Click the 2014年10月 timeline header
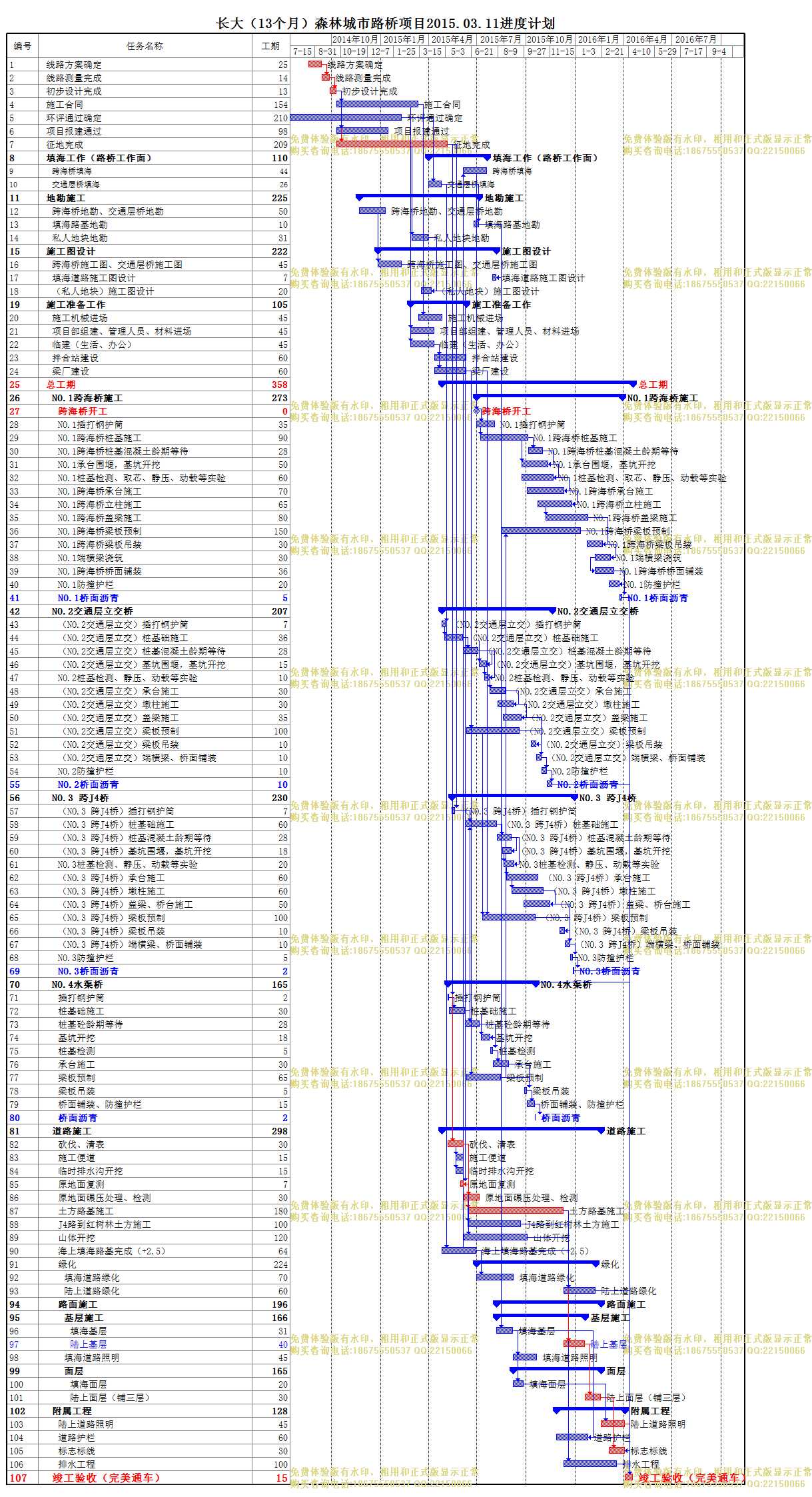Viewport: 812px width, 1497px height. pyautogui.click(x=356, y=39)
